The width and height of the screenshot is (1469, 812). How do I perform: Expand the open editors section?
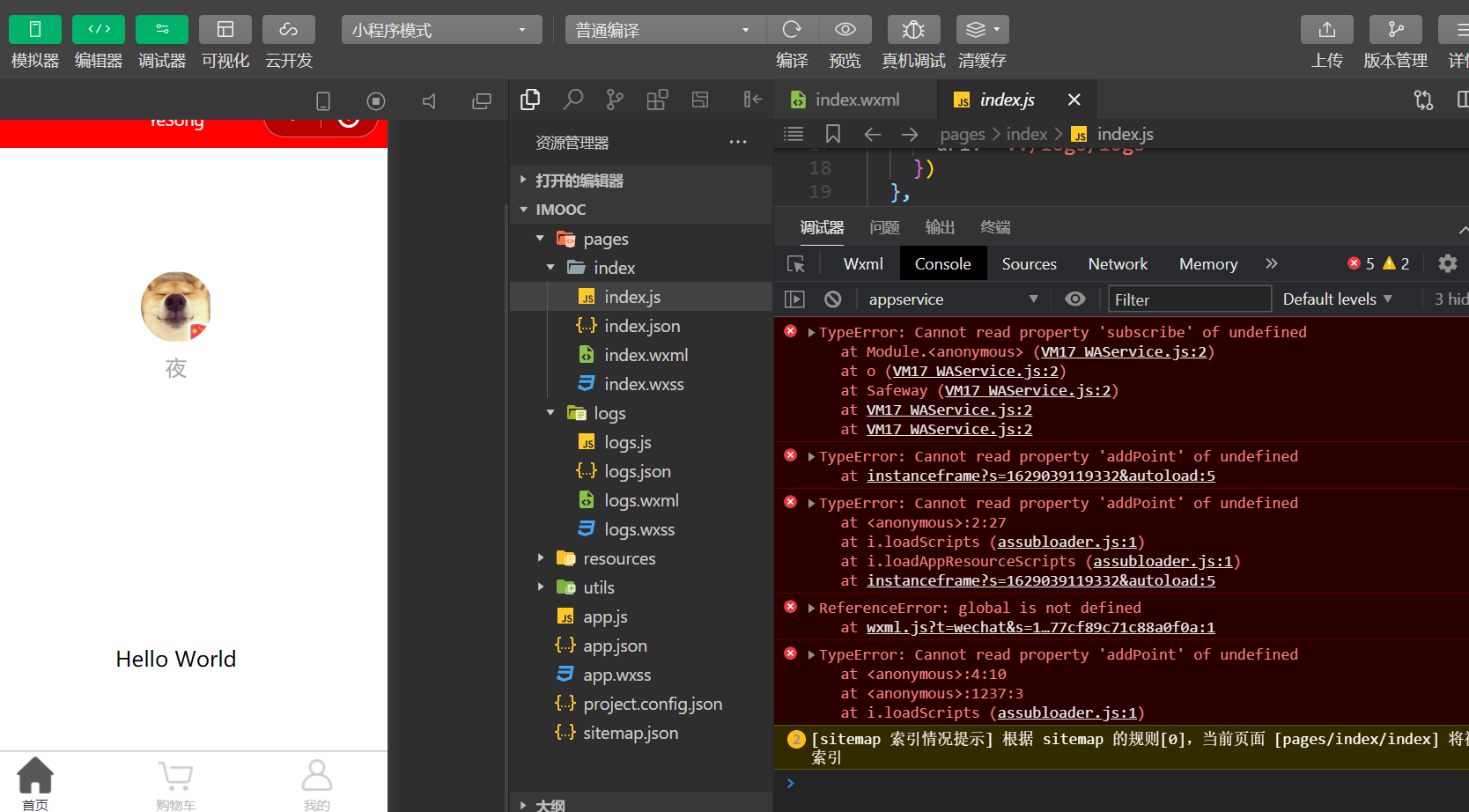tap(641, 181)
